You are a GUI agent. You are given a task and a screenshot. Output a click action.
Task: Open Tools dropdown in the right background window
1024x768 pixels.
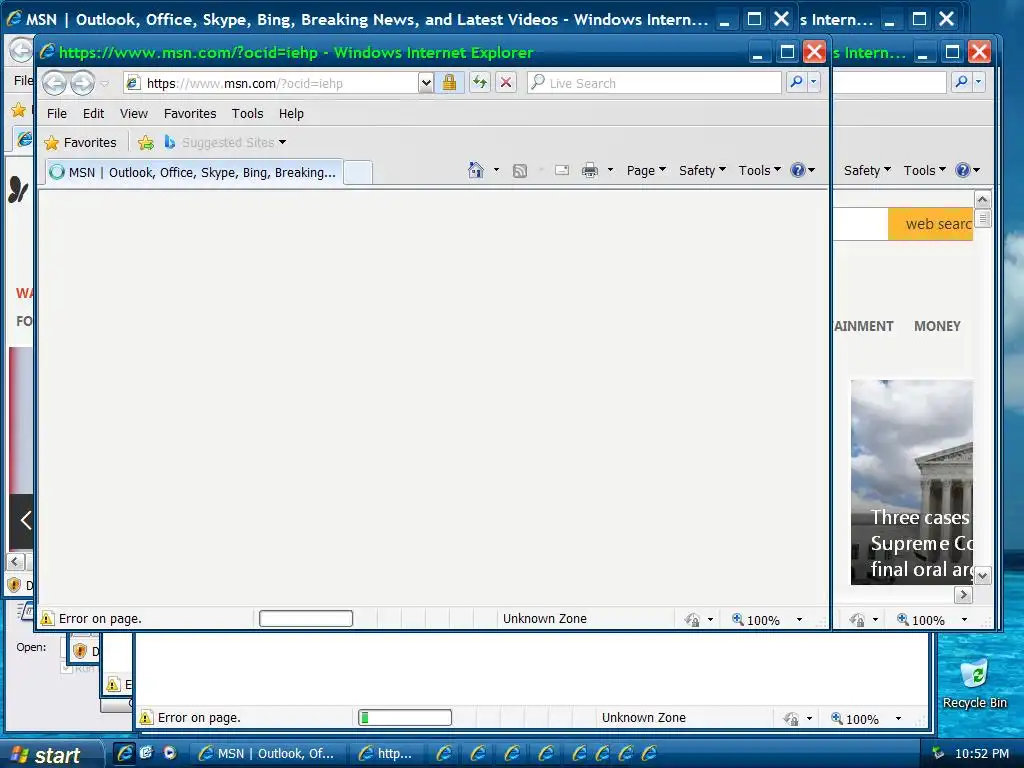point(925,170)
